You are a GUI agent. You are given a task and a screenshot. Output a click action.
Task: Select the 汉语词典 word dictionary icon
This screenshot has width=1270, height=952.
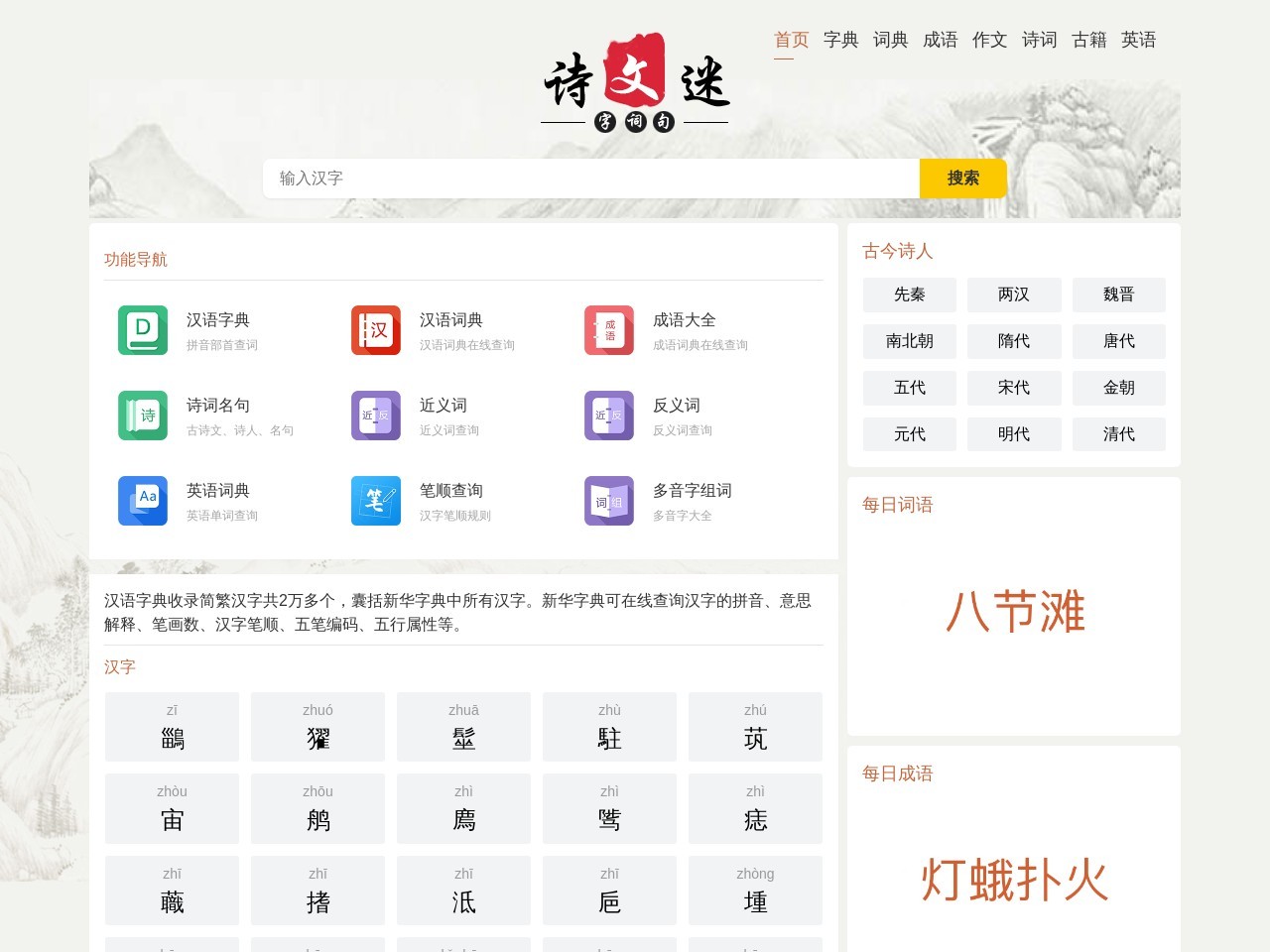pos(375,330)
